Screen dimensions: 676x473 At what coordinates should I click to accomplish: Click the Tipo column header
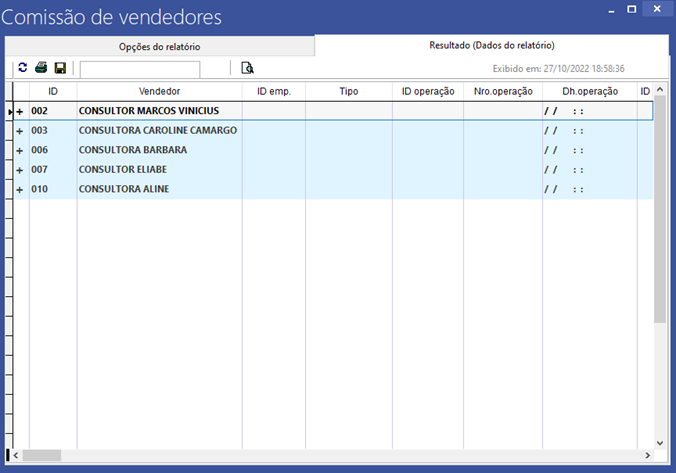click(x=348, y=91)
